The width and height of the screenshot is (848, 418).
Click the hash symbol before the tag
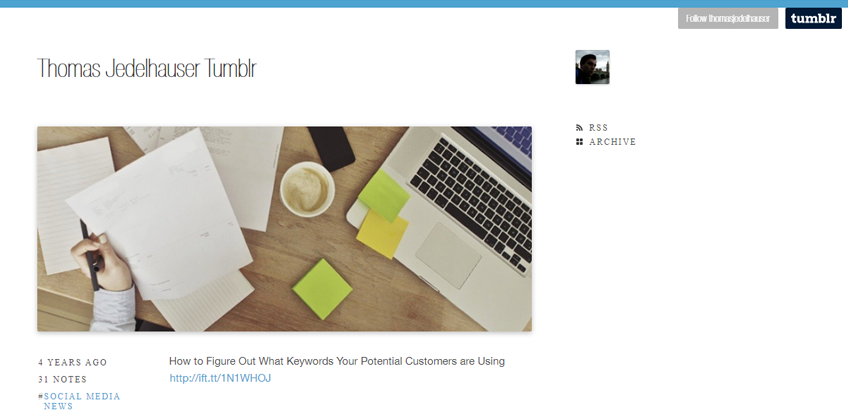pos(41,396)
